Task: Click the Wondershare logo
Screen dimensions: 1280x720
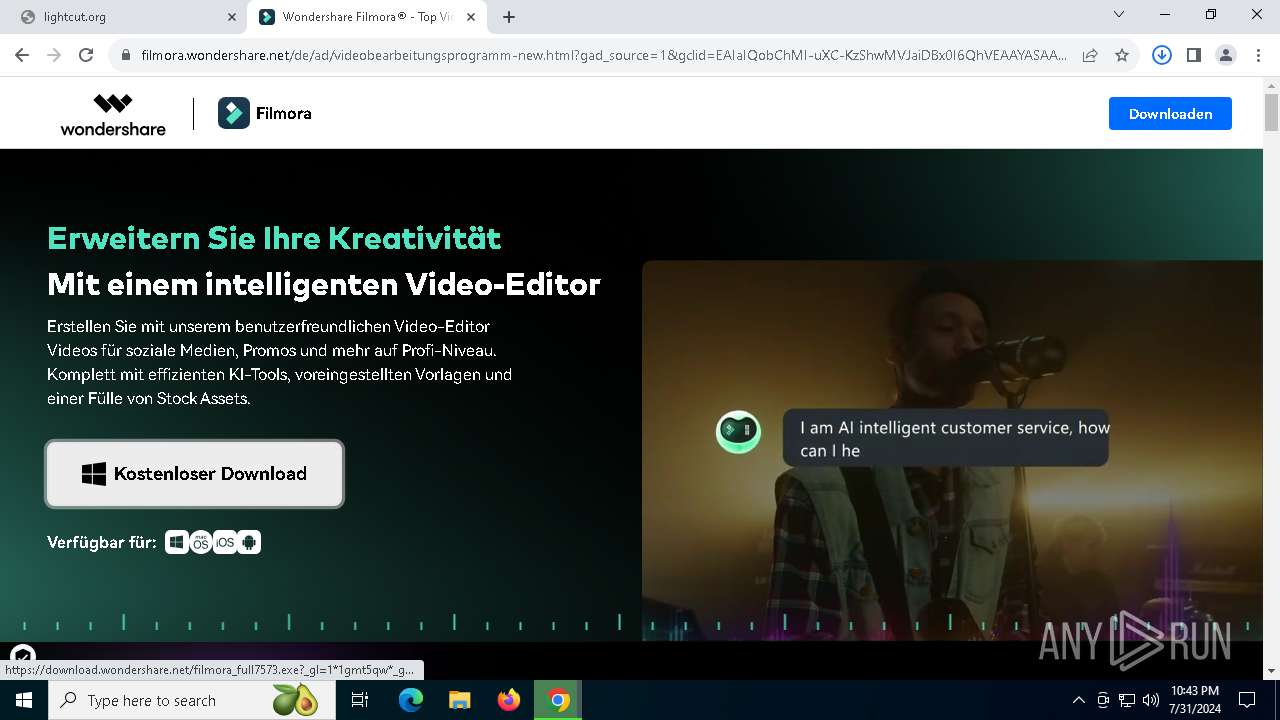Action: pyautogui.click(x=113, y=114)
